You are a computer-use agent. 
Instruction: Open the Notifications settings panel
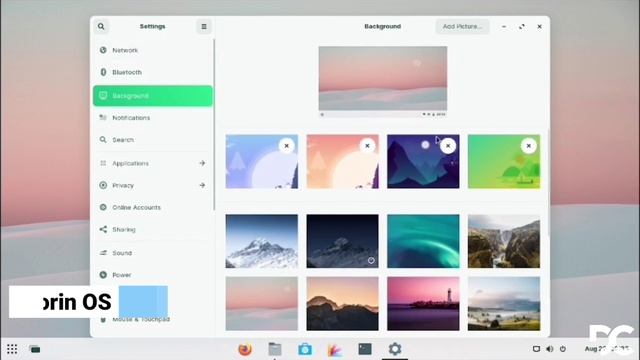coord(152,118)
